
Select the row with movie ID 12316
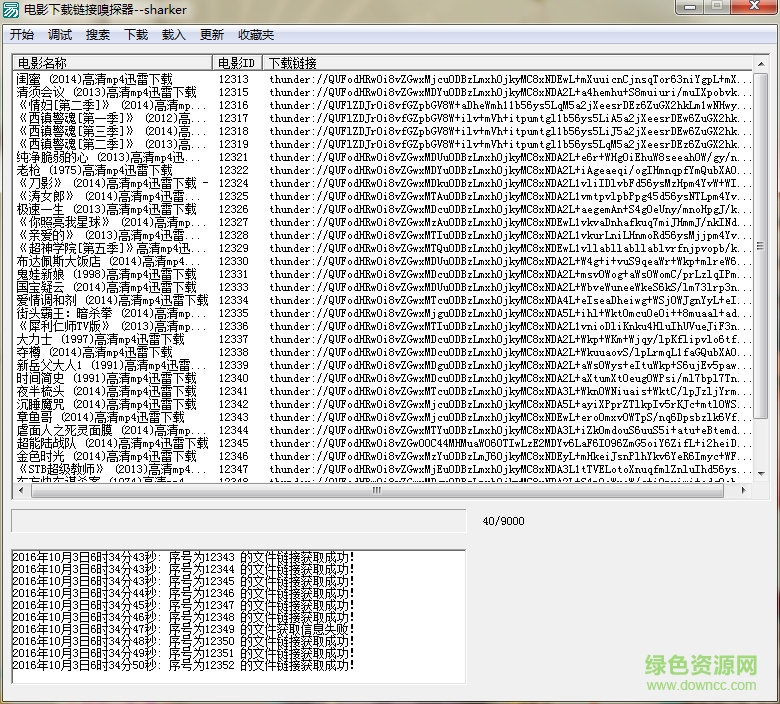pyautogui.click(x=383, y=105)
